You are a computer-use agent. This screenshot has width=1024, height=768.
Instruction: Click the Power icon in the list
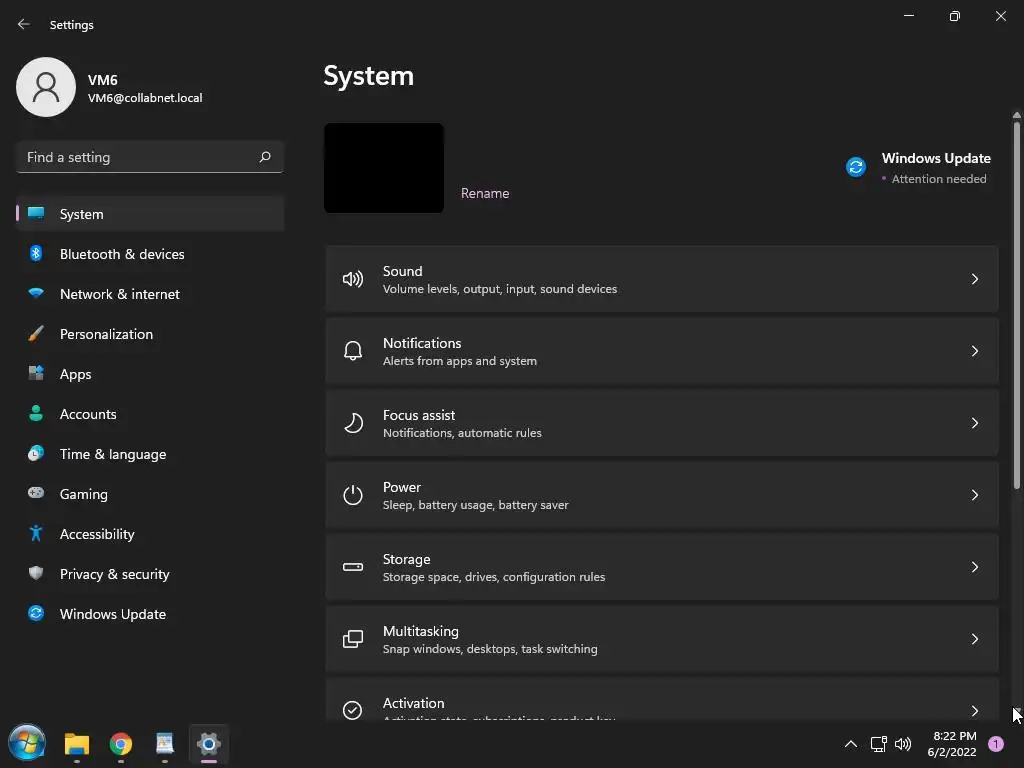click(x=353, y=495)
